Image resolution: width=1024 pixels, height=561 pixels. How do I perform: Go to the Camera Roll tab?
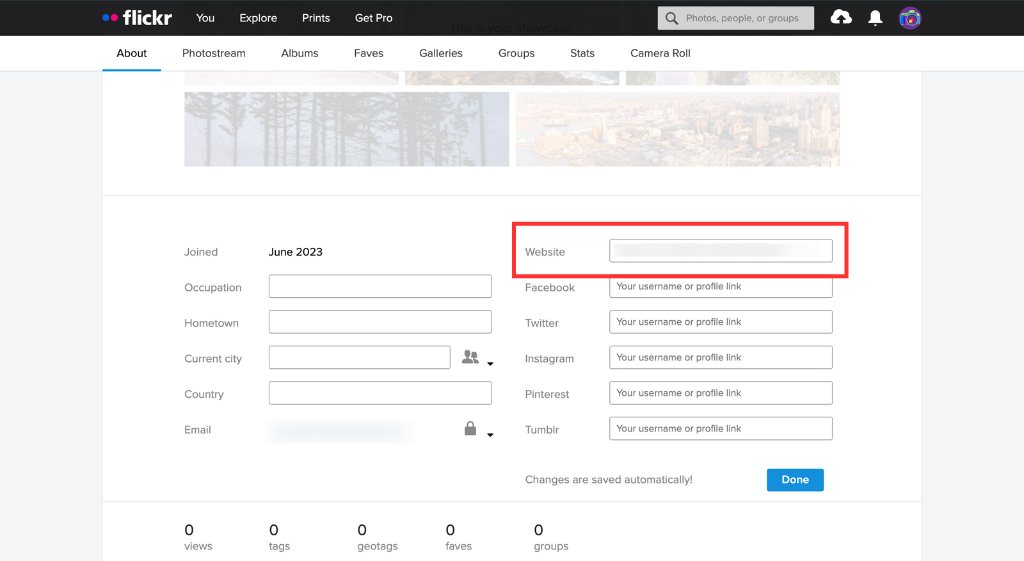click(660, 53)
